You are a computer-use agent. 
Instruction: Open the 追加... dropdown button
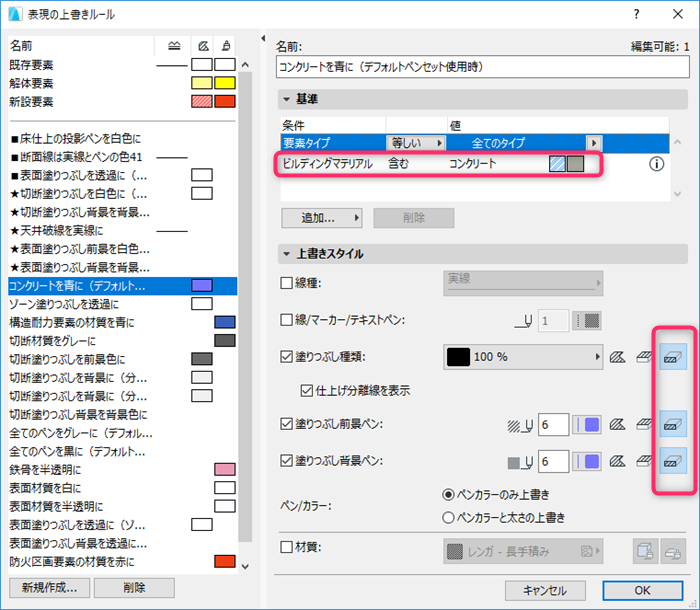click(x=321, y=218)
